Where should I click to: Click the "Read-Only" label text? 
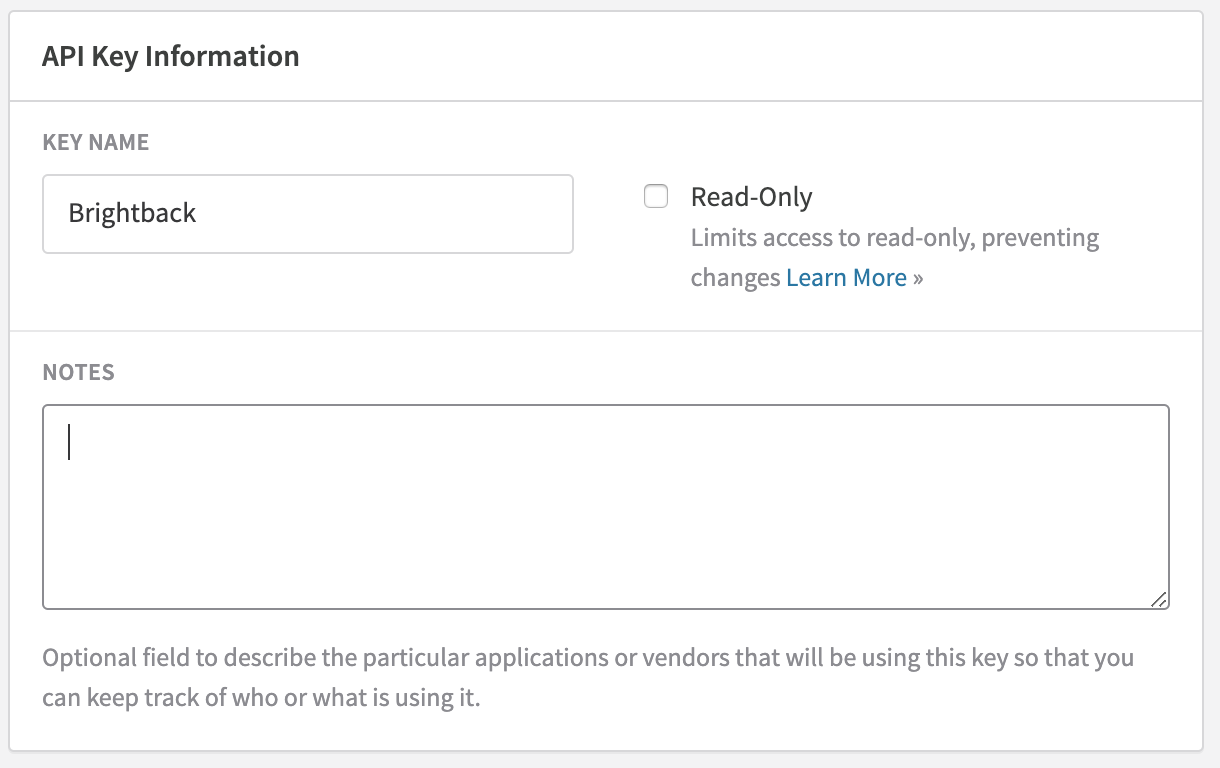coord(751,197)
